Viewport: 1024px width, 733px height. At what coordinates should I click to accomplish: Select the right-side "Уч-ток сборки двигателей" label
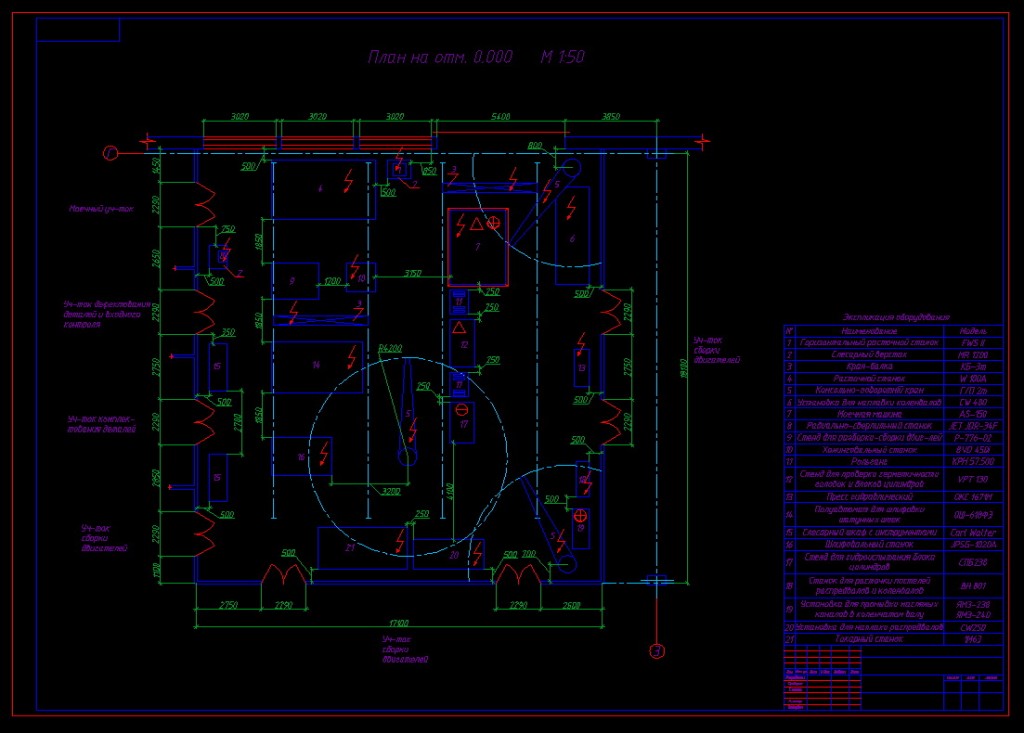click(x=716, y=350)
